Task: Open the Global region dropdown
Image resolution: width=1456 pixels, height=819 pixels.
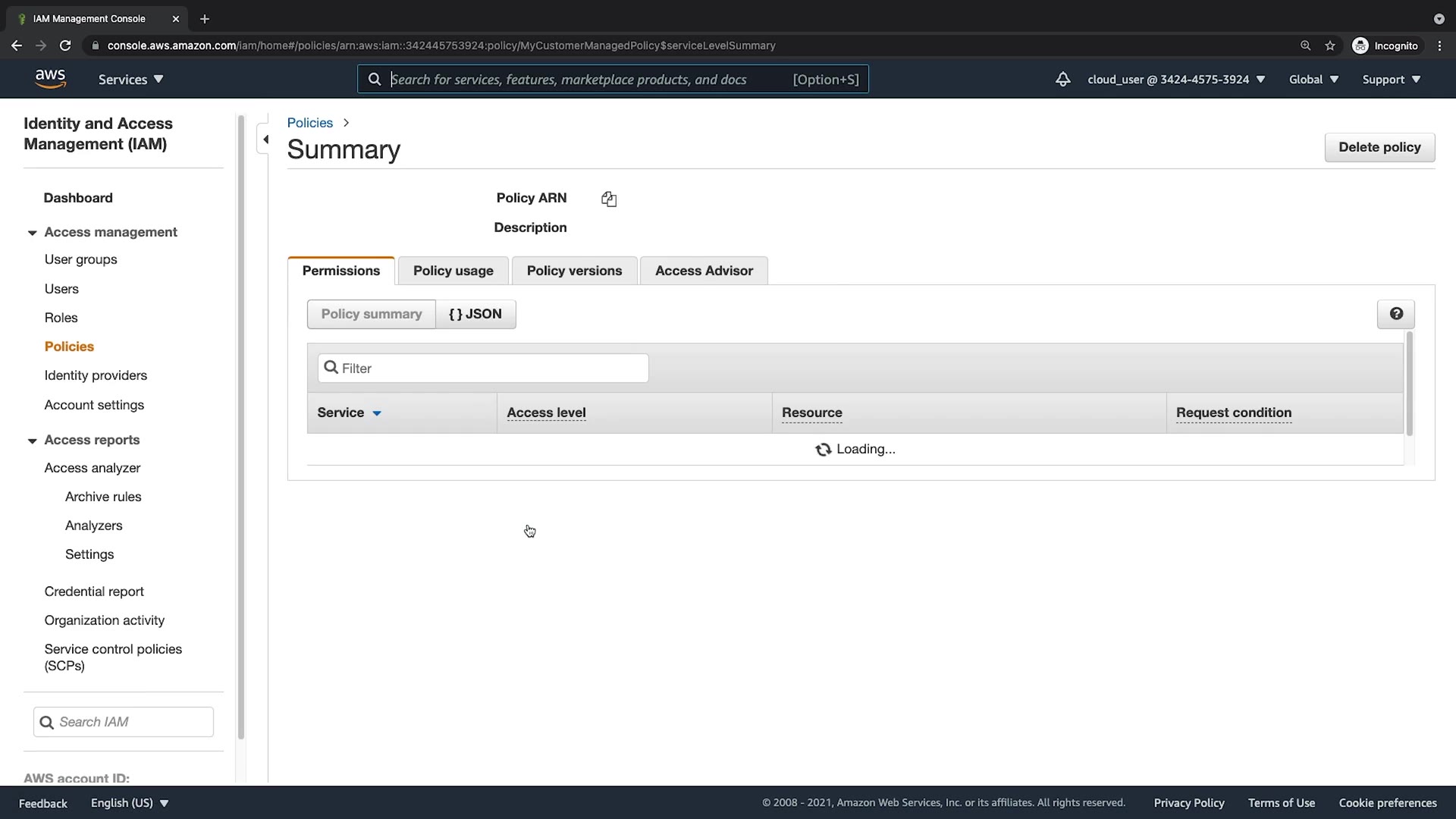Action: [1313, 79]
